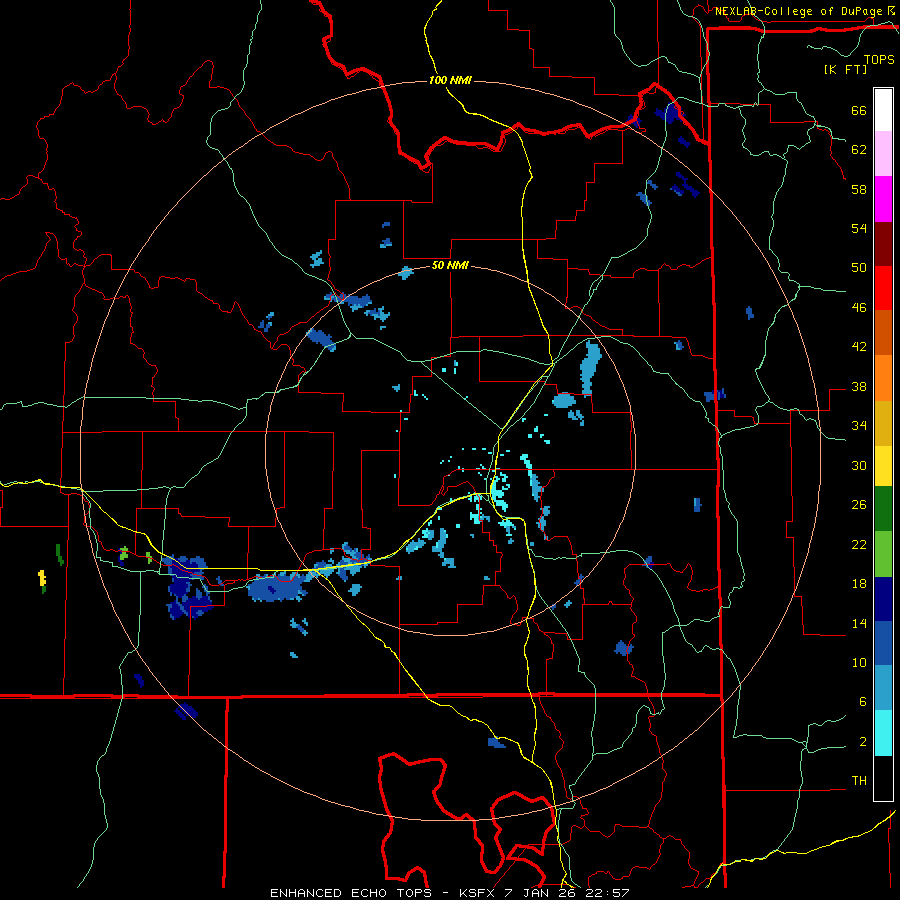Viewport: 900px width, 900px height.
Task: Click the bright red 50 kft legend swatch
Action: click(883, 288)
